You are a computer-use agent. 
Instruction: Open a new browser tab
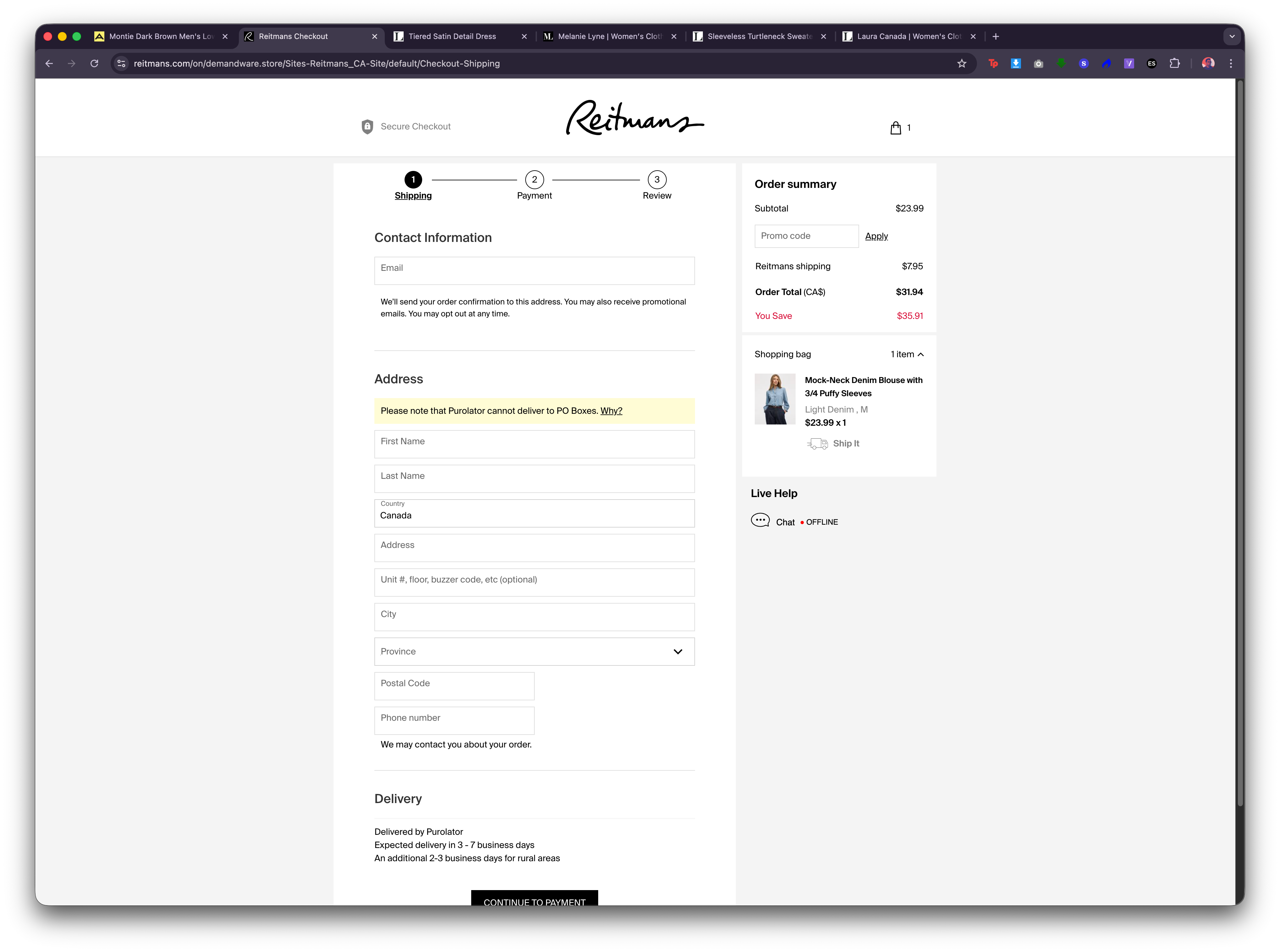(x=996, y=36)
